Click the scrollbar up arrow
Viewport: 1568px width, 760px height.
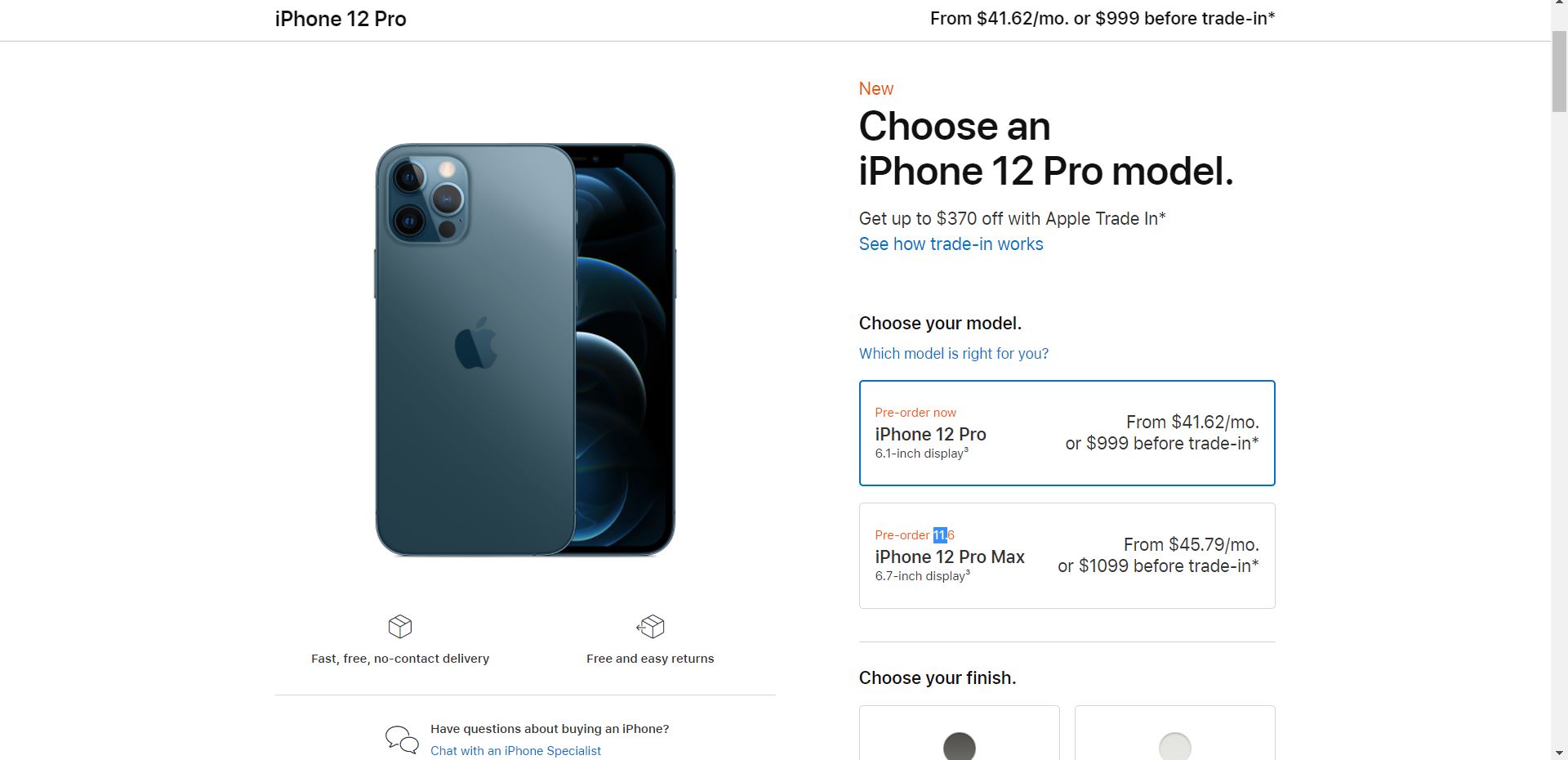click(1560, 5)
